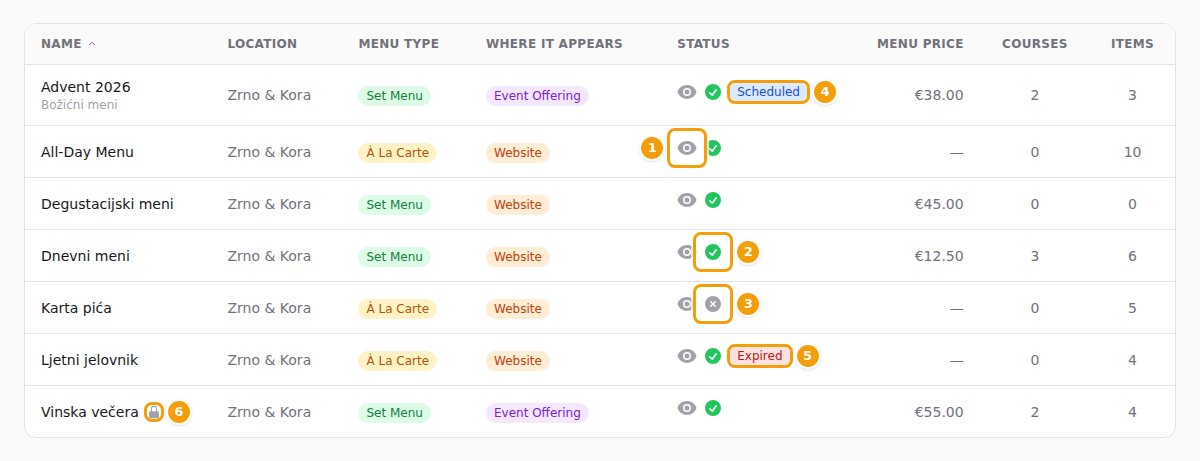Click the items count 10 for All-Day Menu
This screenshot has height=461, width=1200.
1132,153
